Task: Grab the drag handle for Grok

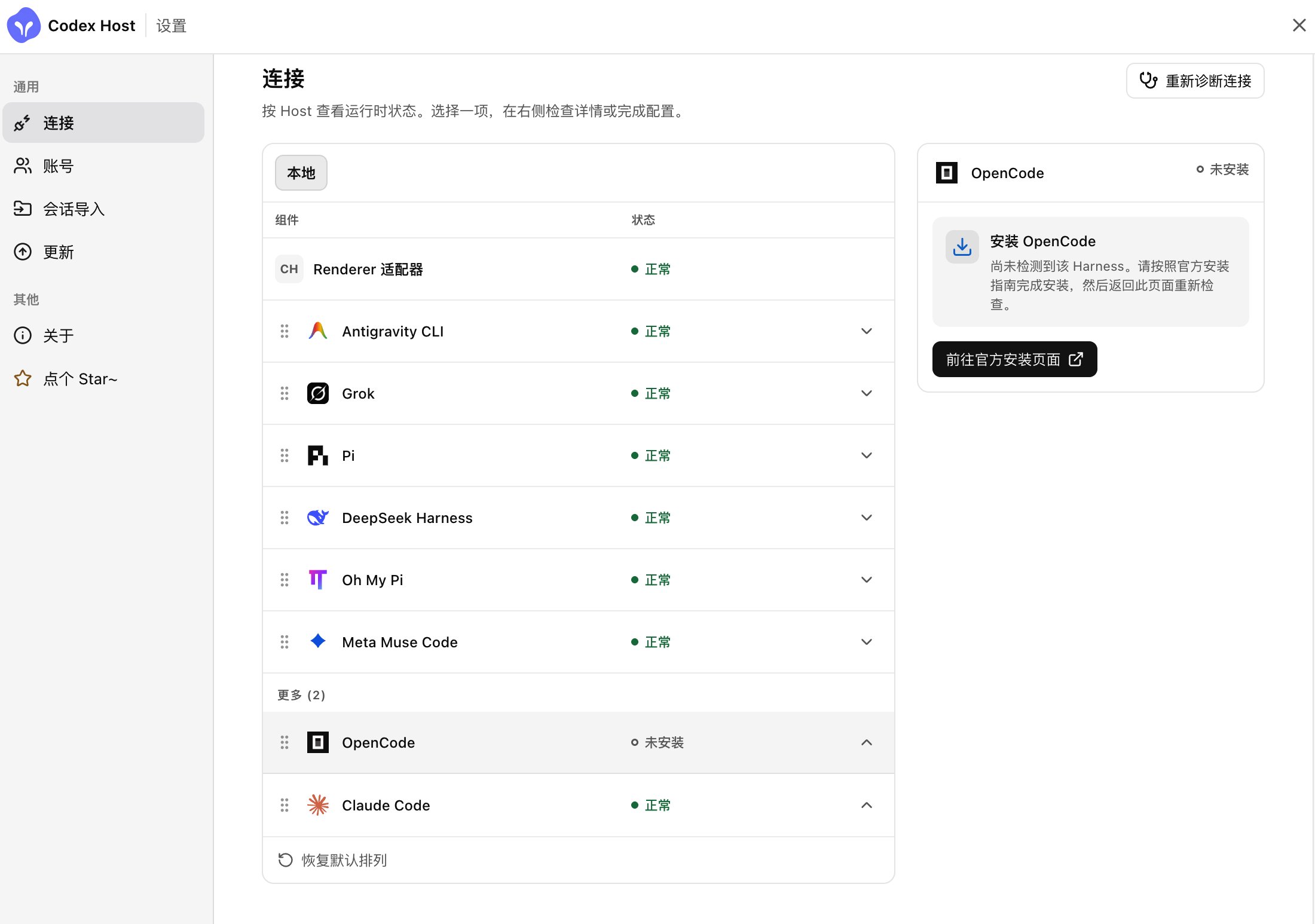Action: (x=285, y=393)
